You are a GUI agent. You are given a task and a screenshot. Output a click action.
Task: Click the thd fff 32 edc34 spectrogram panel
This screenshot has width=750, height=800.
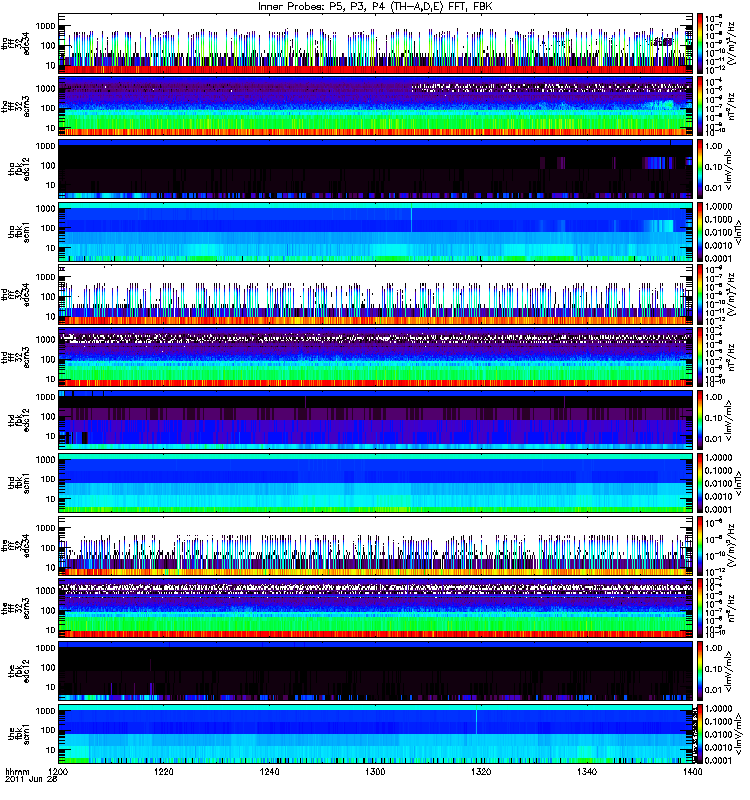coord(375,294)
